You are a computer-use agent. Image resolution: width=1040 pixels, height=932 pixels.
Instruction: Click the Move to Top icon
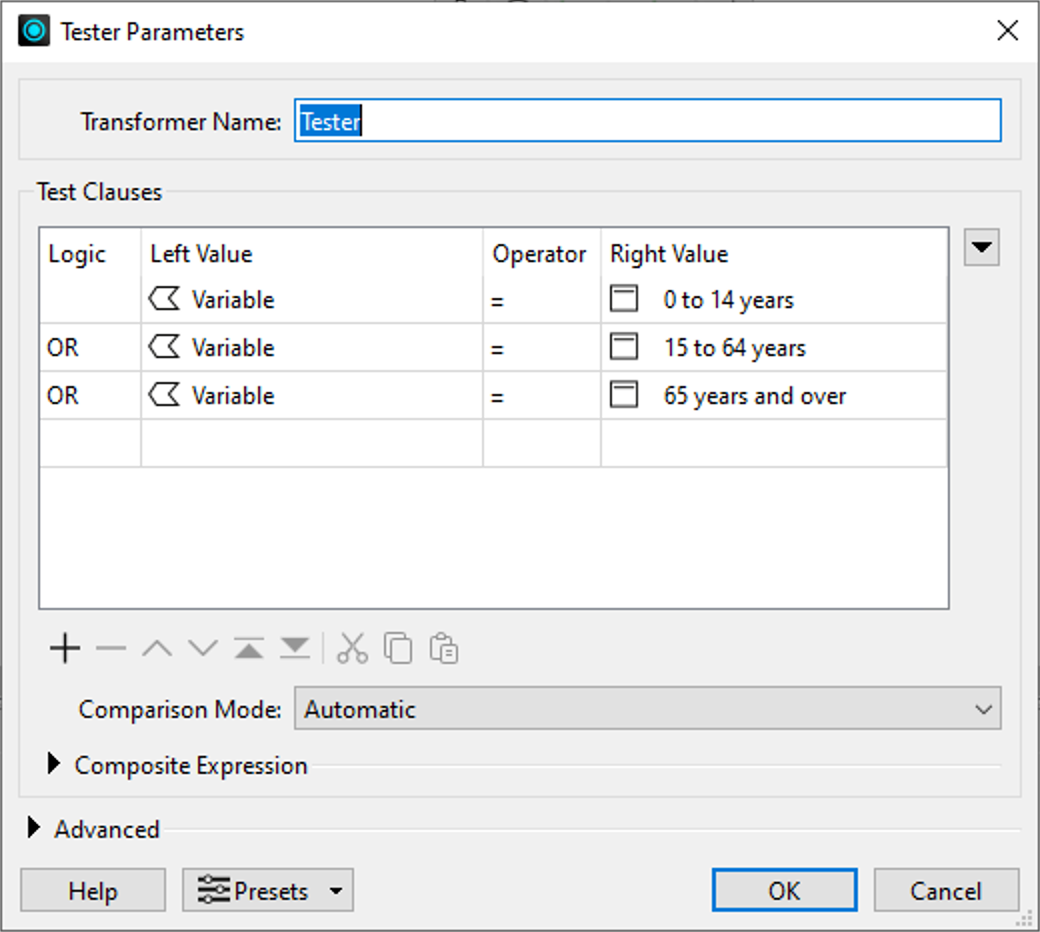[x=249, y=648]
